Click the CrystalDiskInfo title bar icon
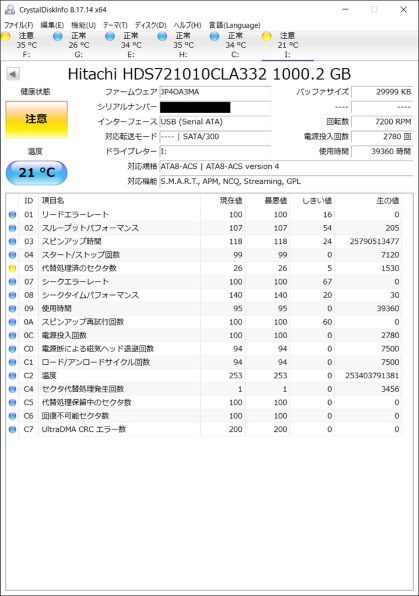Image resolution: width=419 pixels, height=596 pixels. tap(10, 10)
